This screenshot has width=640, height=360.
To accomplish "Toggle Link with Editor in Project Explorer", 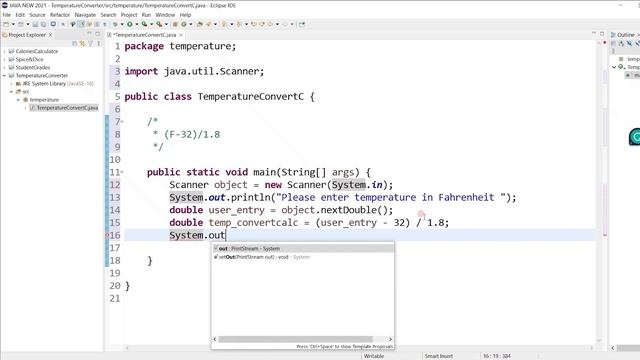I will (x=82, y=43).
